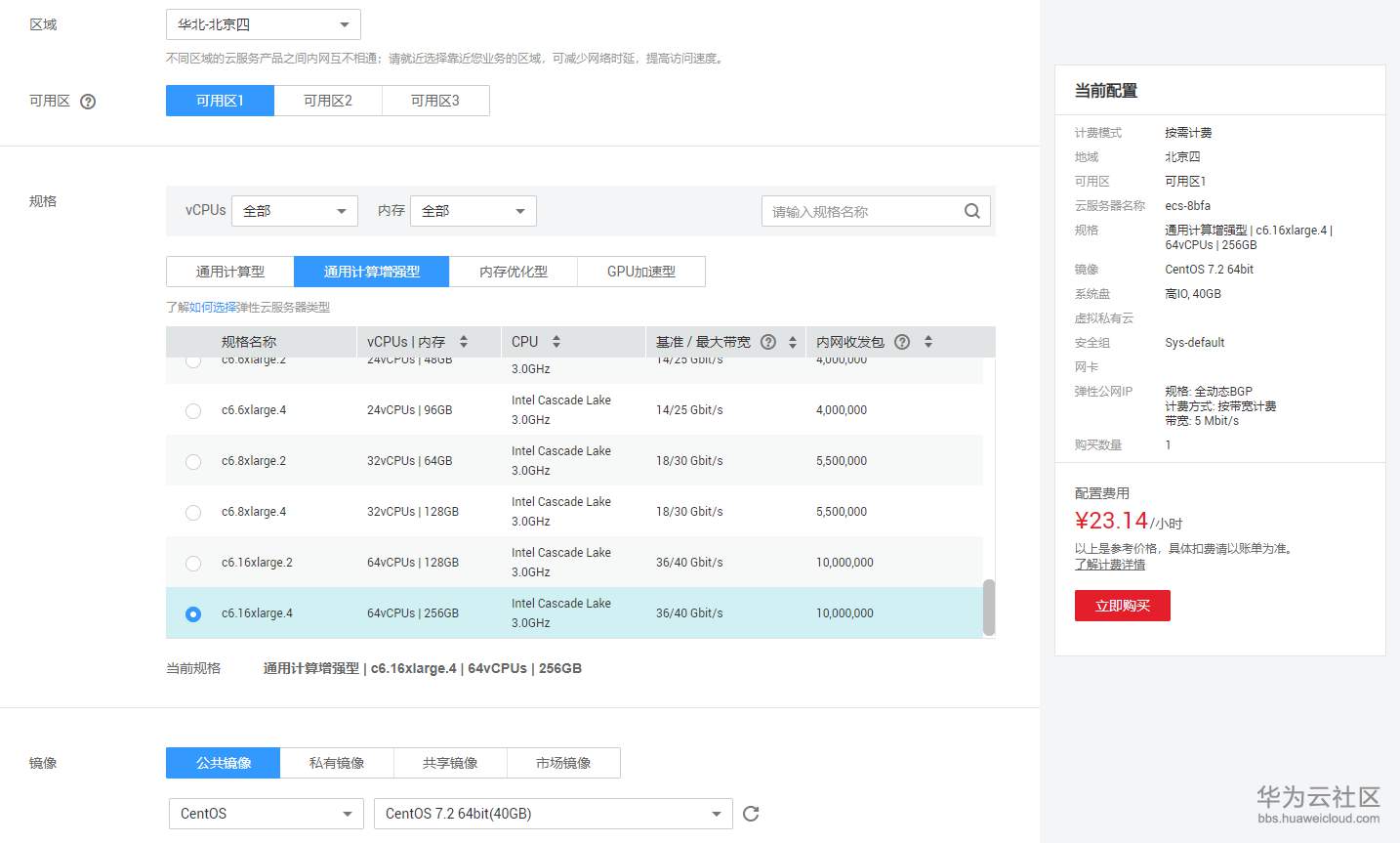The height and width of the screenshot is (843, 1400).
Task: Click the ecs-8bfa server name value
Action: click(1187, 206)
